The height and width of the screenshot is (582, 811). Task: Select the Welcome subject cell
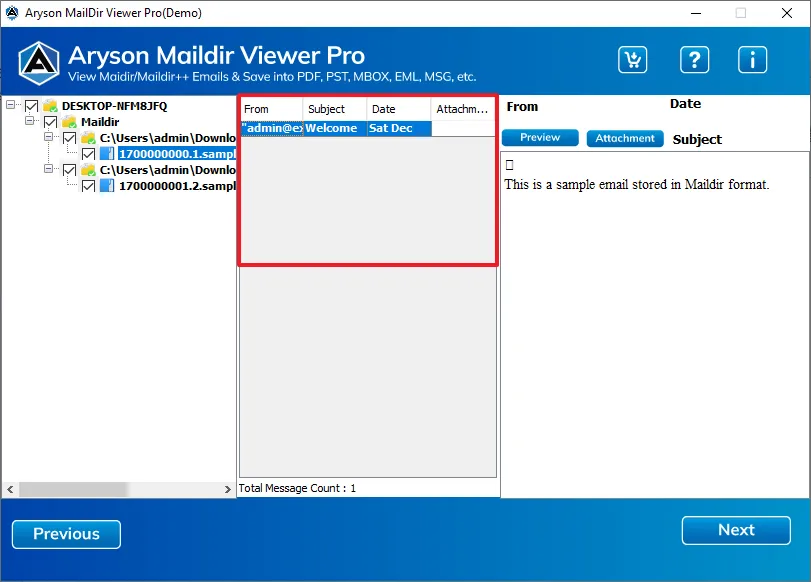point(335,128)
